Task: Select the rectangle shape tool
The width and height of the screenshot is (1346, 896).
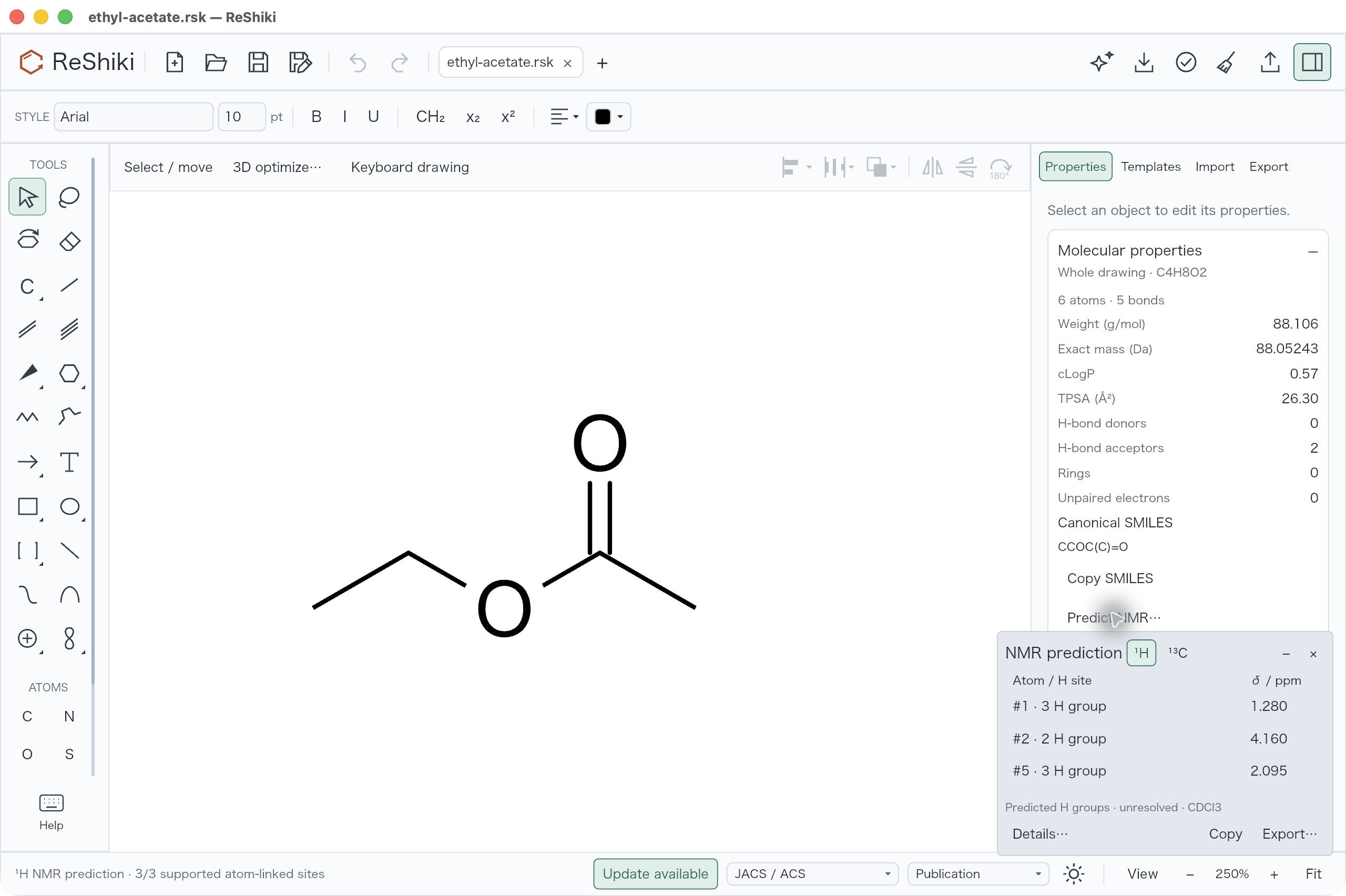Action: pos(27,506)
